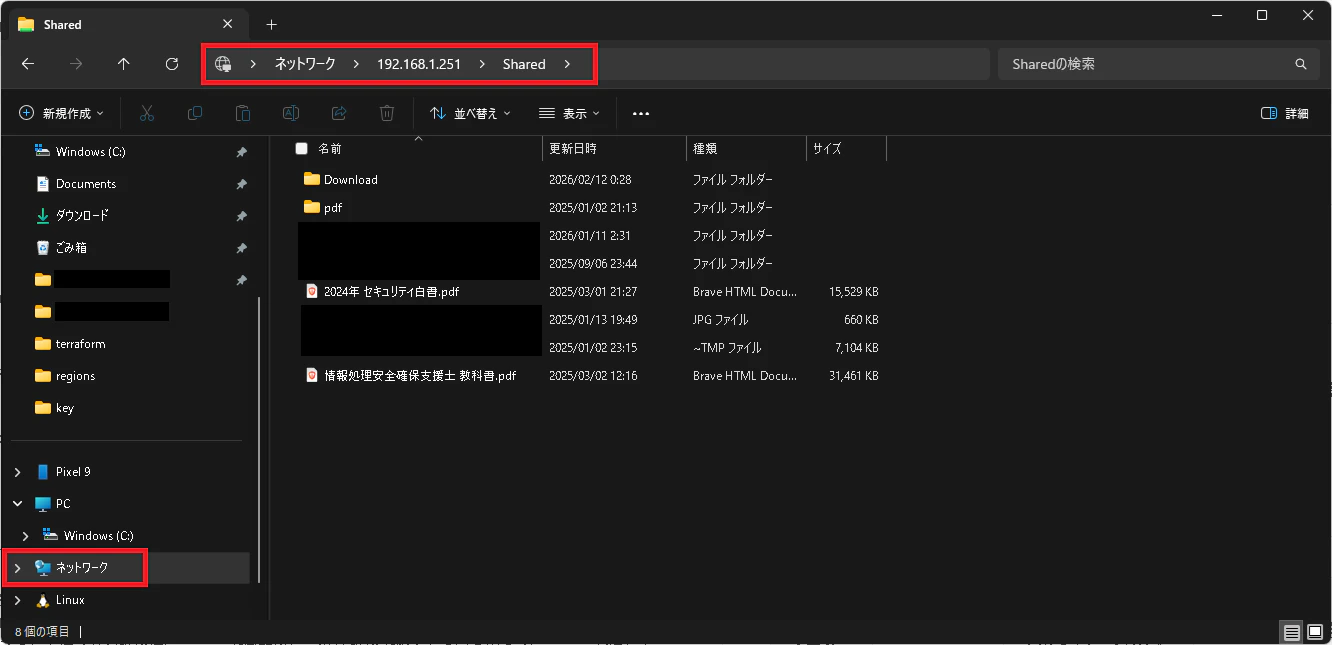Sort by サイズ column header

point(846,148)
